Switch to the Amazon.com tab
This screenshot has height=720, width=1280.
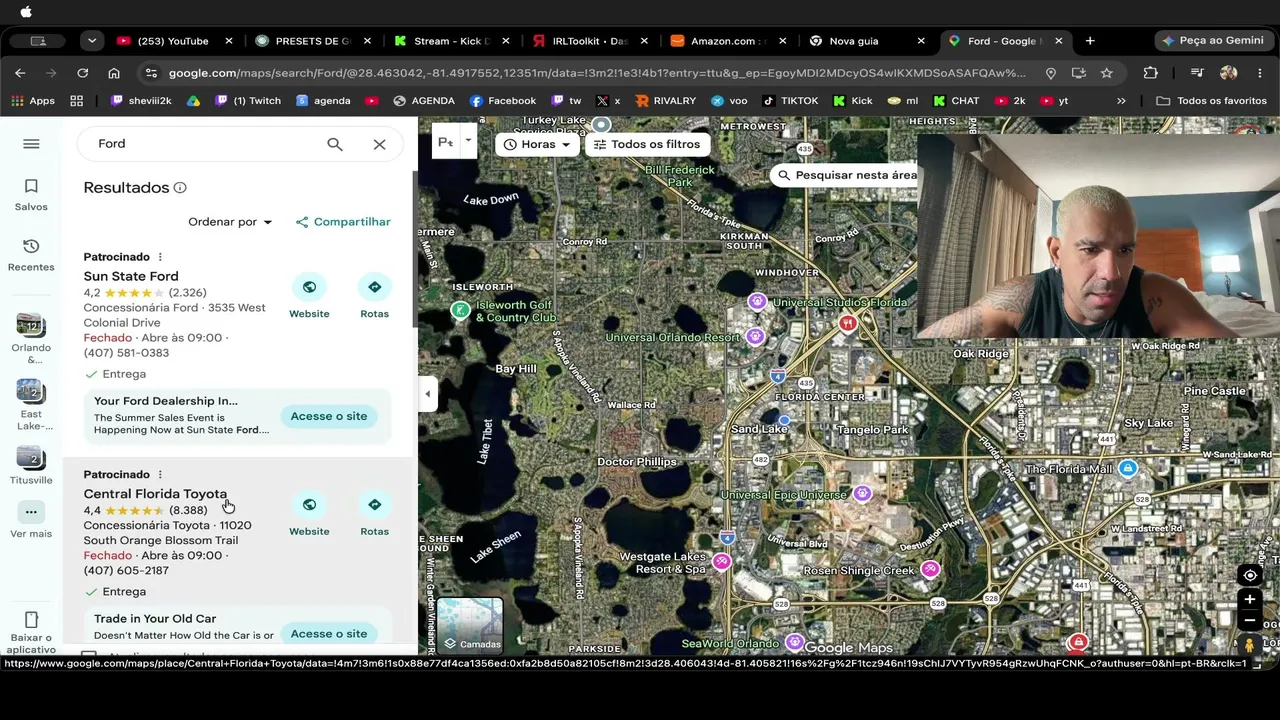click(x=727, y=41)
